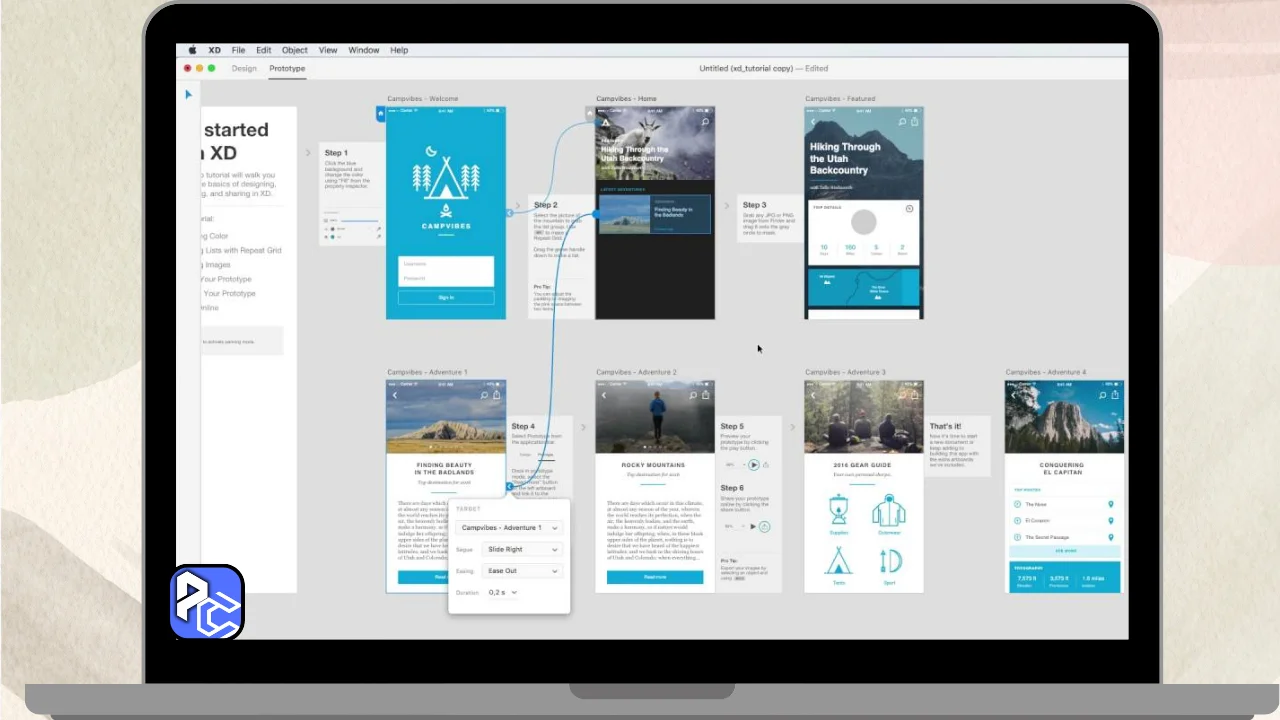Click the Sport bow icon on Adventure 3
The width and height of the screenshot is (1280, 720).
[889, 561]
